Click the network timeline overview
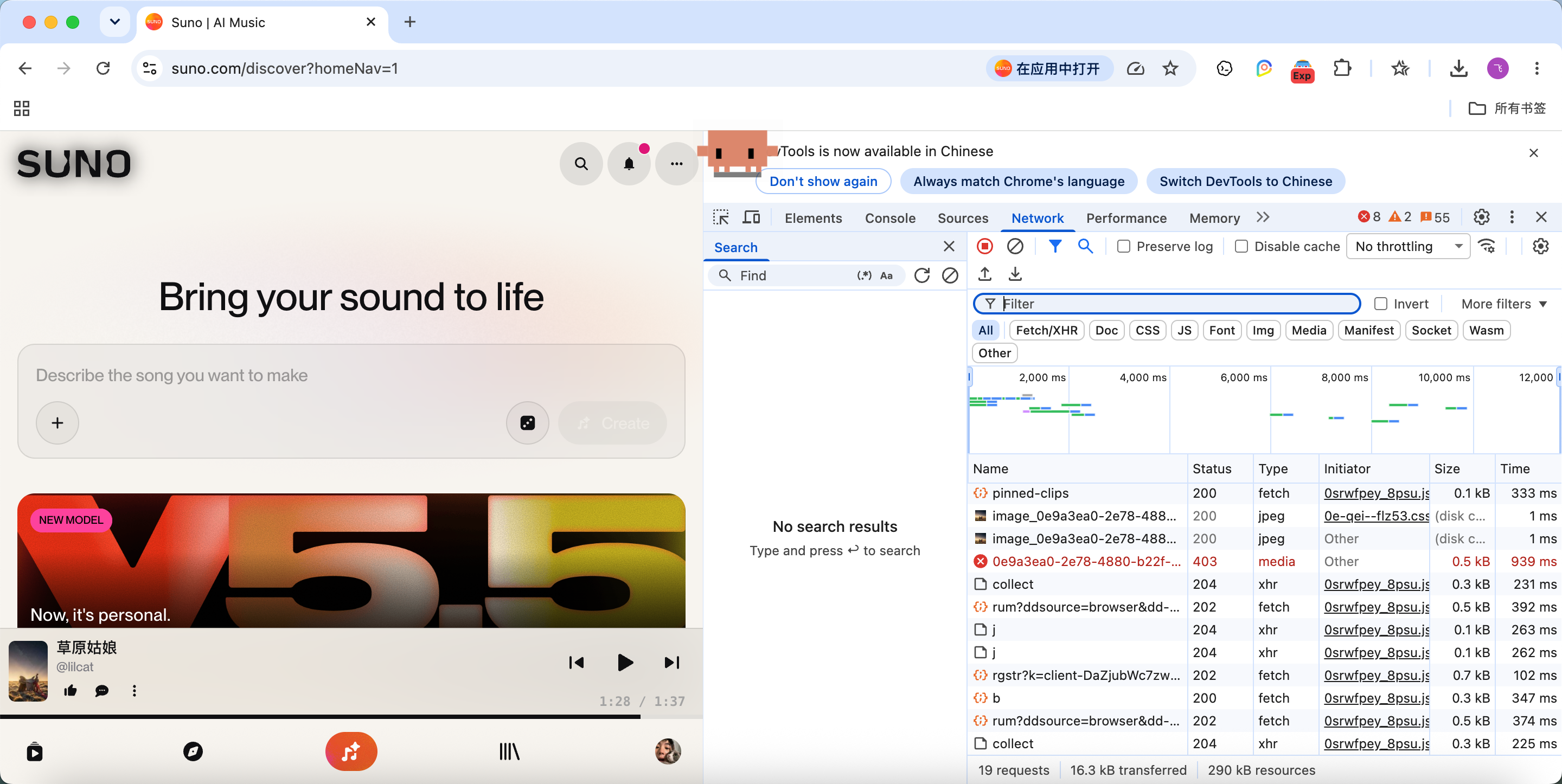This screenshot has width=1562, height=784. tap(1264, 410)
